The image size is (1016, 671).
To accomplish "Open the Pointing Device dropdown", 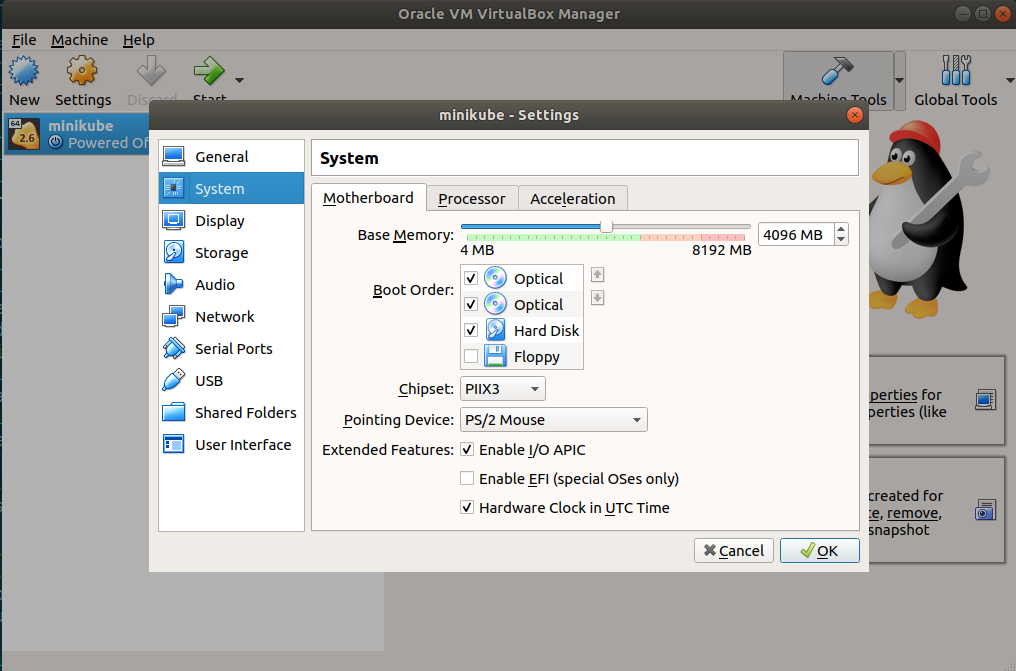I will [553, 419].
